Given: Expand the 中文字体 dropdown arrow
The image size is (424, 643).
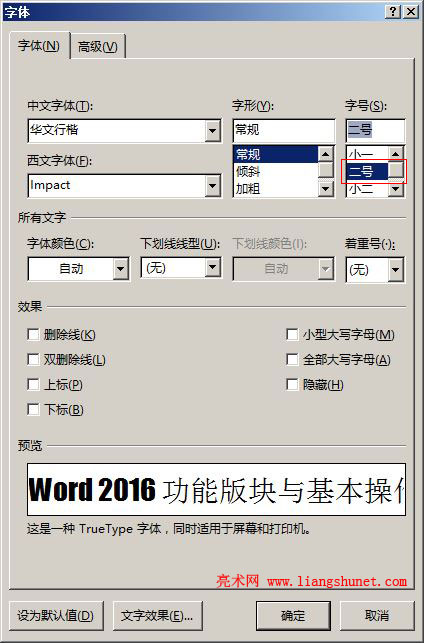Looking at the screenshot, I should (x=213, y=130).
